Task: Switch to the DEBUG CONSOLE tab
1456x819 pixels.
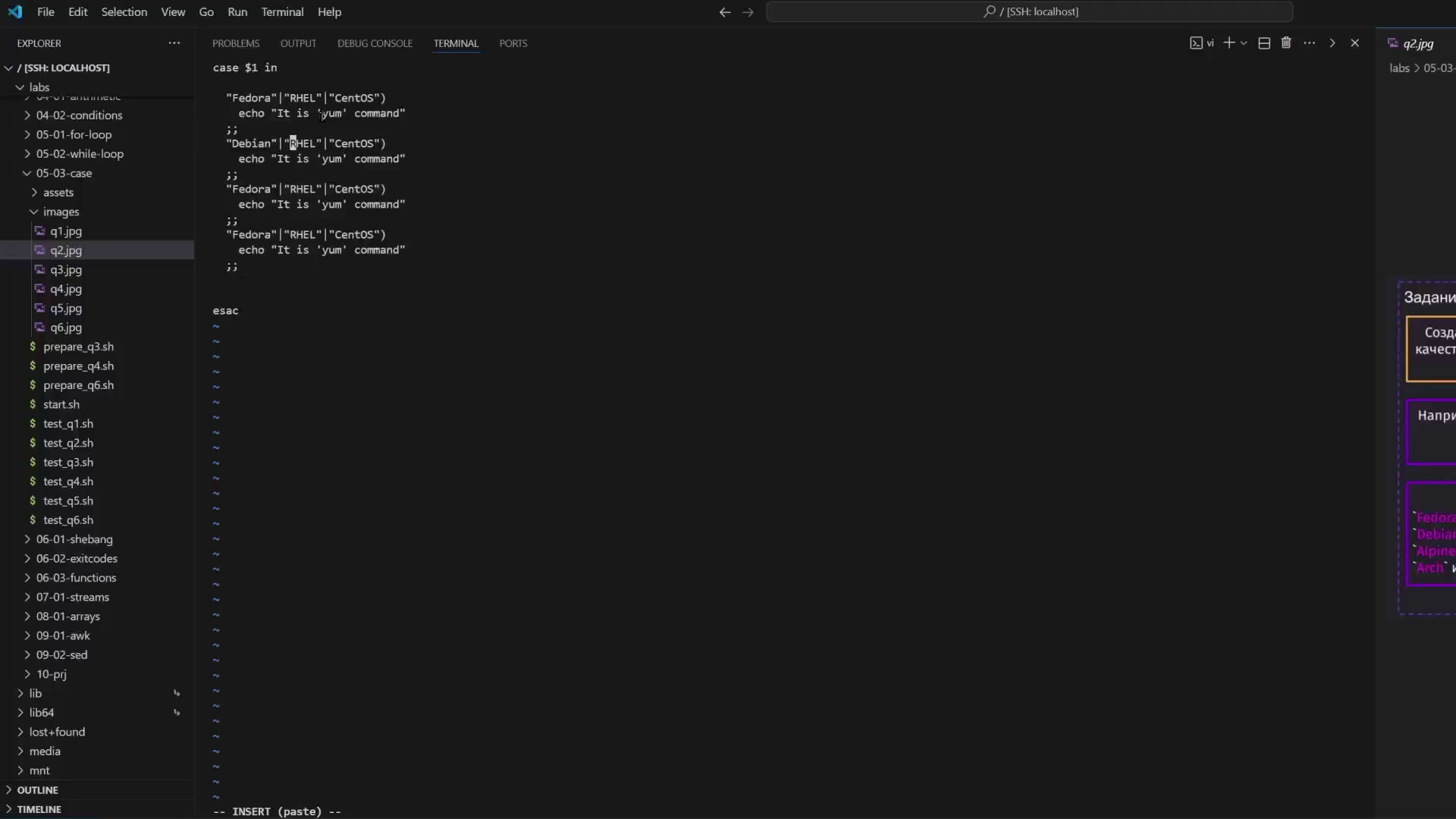Action: (x=375, y=43)
